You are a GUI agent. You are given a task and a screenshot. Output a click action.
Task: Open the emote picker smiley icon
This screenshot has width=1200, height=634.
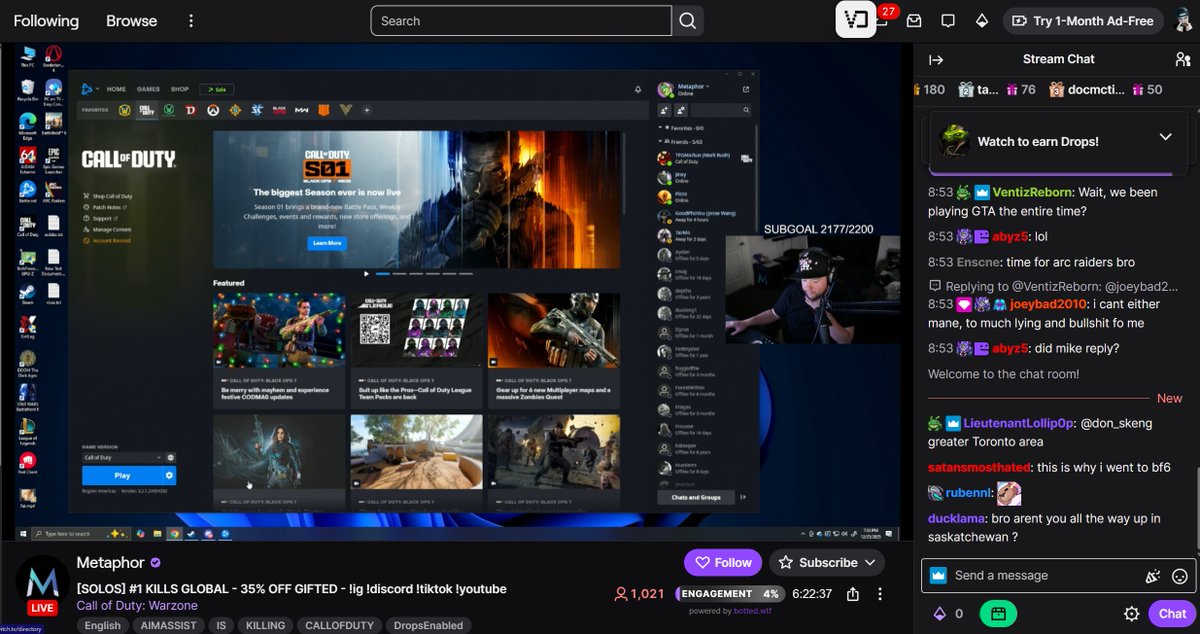[x=1180, y=575]
